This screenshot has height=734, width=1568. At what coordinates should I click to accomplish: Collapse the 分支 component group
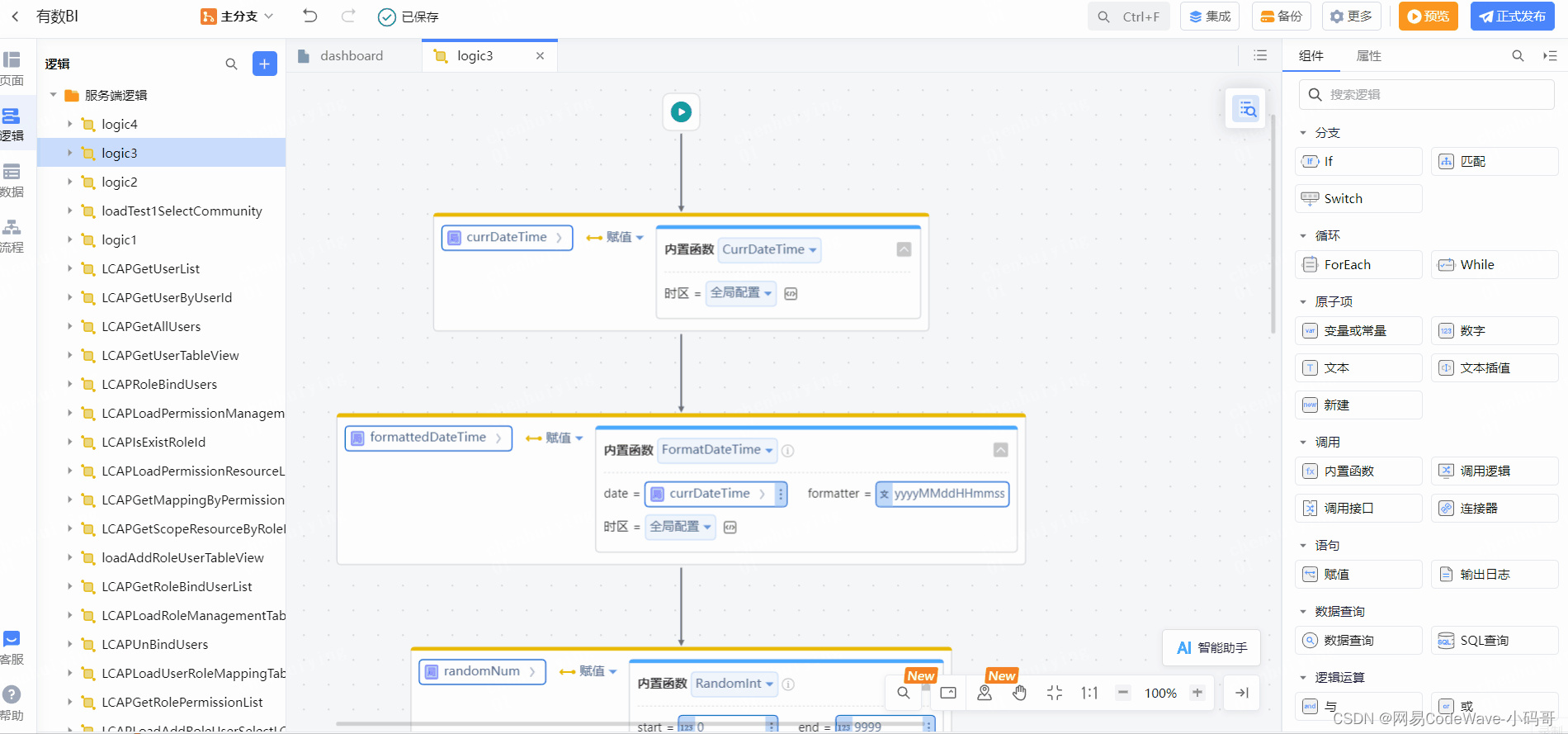(x=1303, y=133)
